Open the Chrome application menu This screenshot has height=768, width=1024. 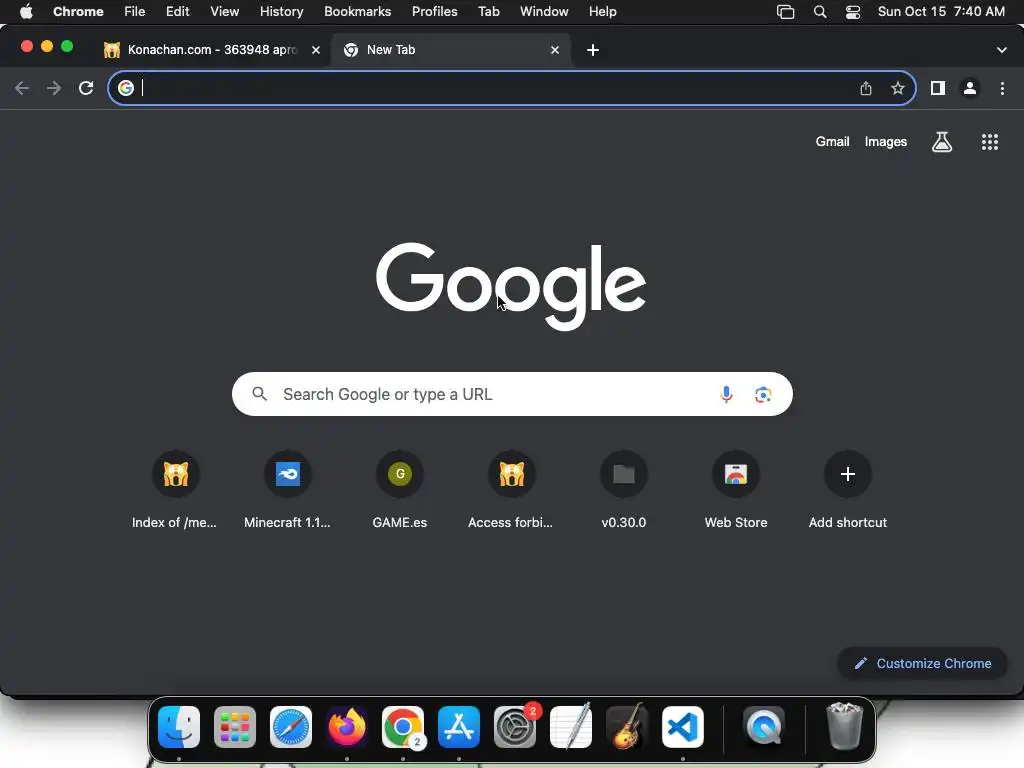pyautogui.click(x=78, y=12)
